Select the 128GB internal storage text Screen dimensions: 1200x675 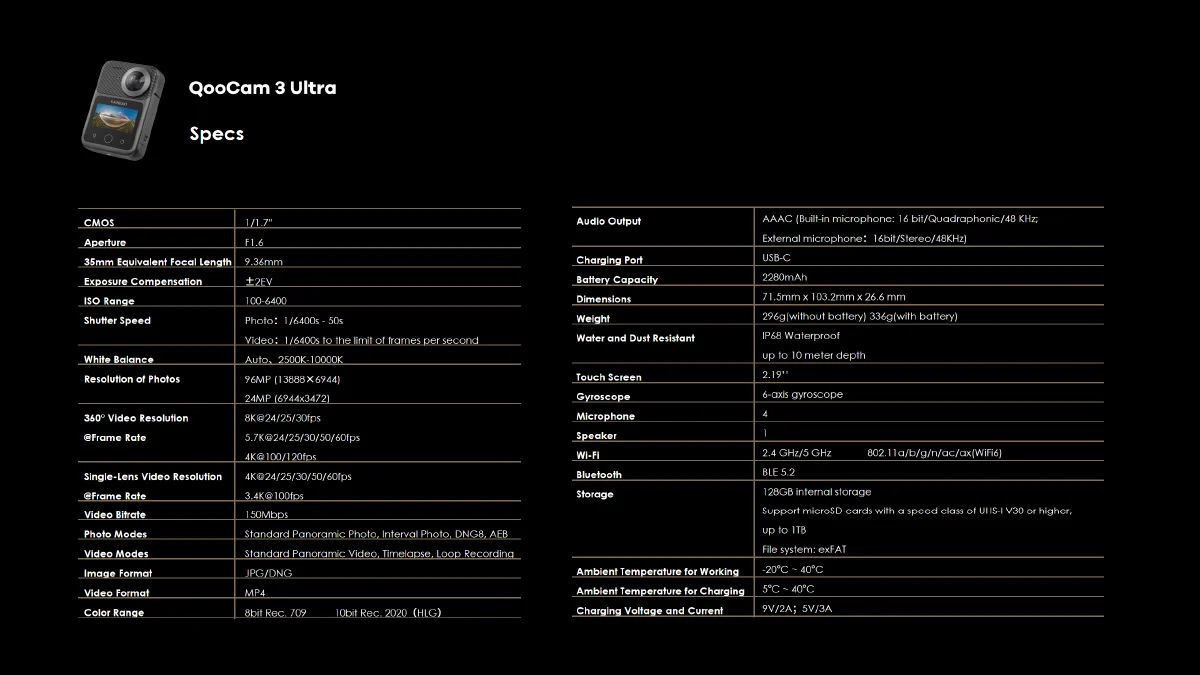[816, 492]
